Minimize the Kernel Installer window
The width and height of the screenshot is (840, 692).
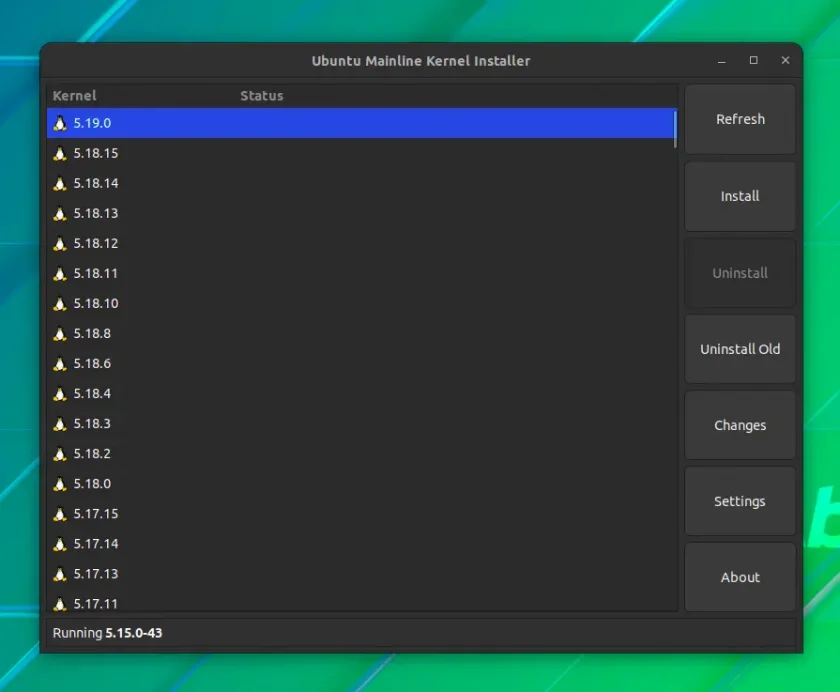click(x=722, y=61)
